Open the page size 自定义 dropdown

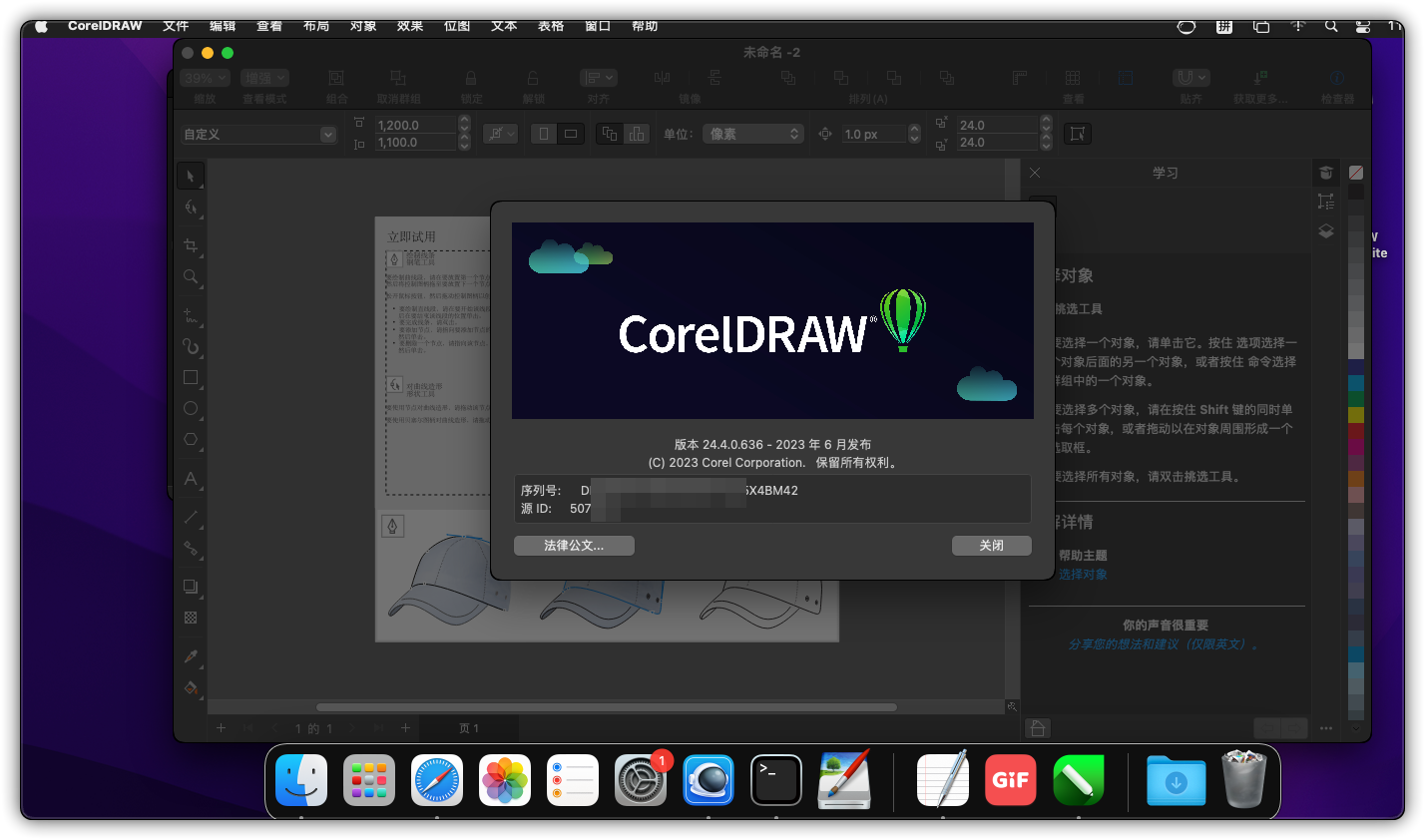[259, 134]
